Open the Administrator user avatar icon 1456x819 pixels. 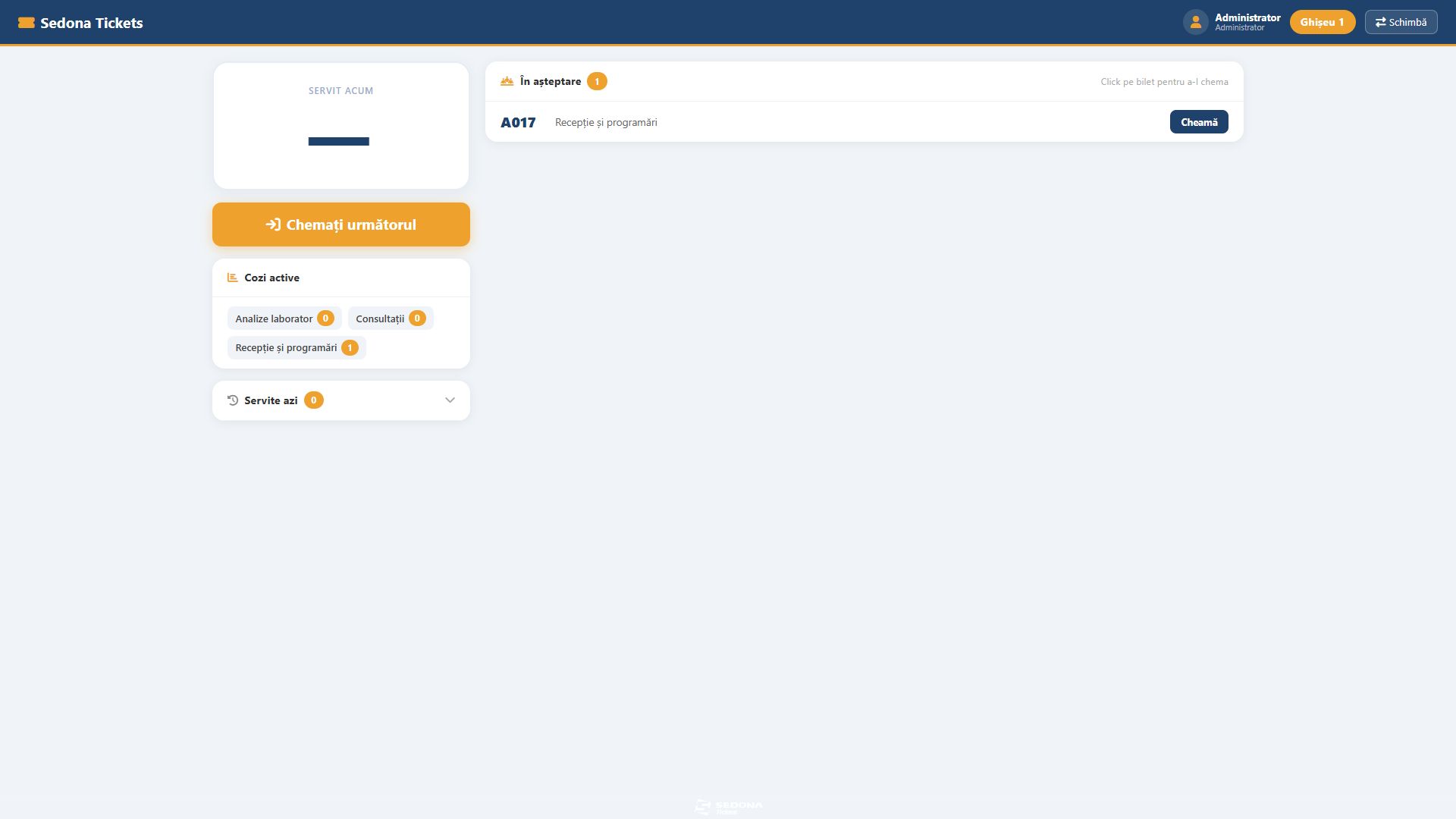(x=1195, y=22)
